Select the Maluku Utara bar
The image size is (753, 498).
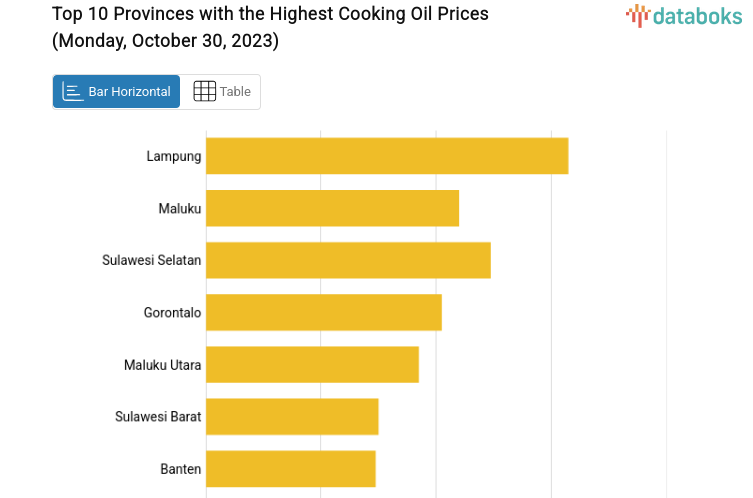[x=312, y=364]
